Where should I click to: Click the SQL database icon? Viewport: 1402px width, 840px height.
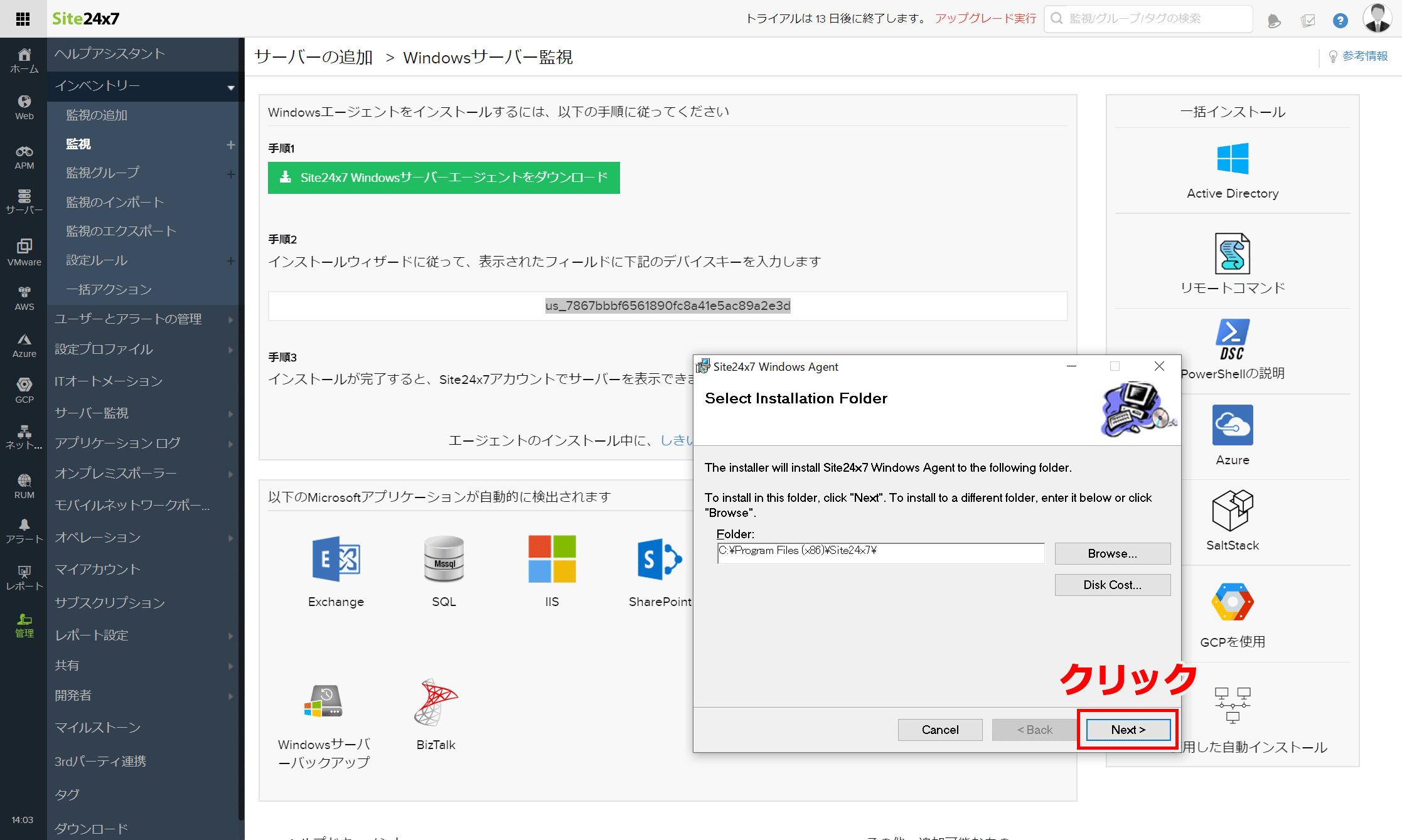(444, 559)
